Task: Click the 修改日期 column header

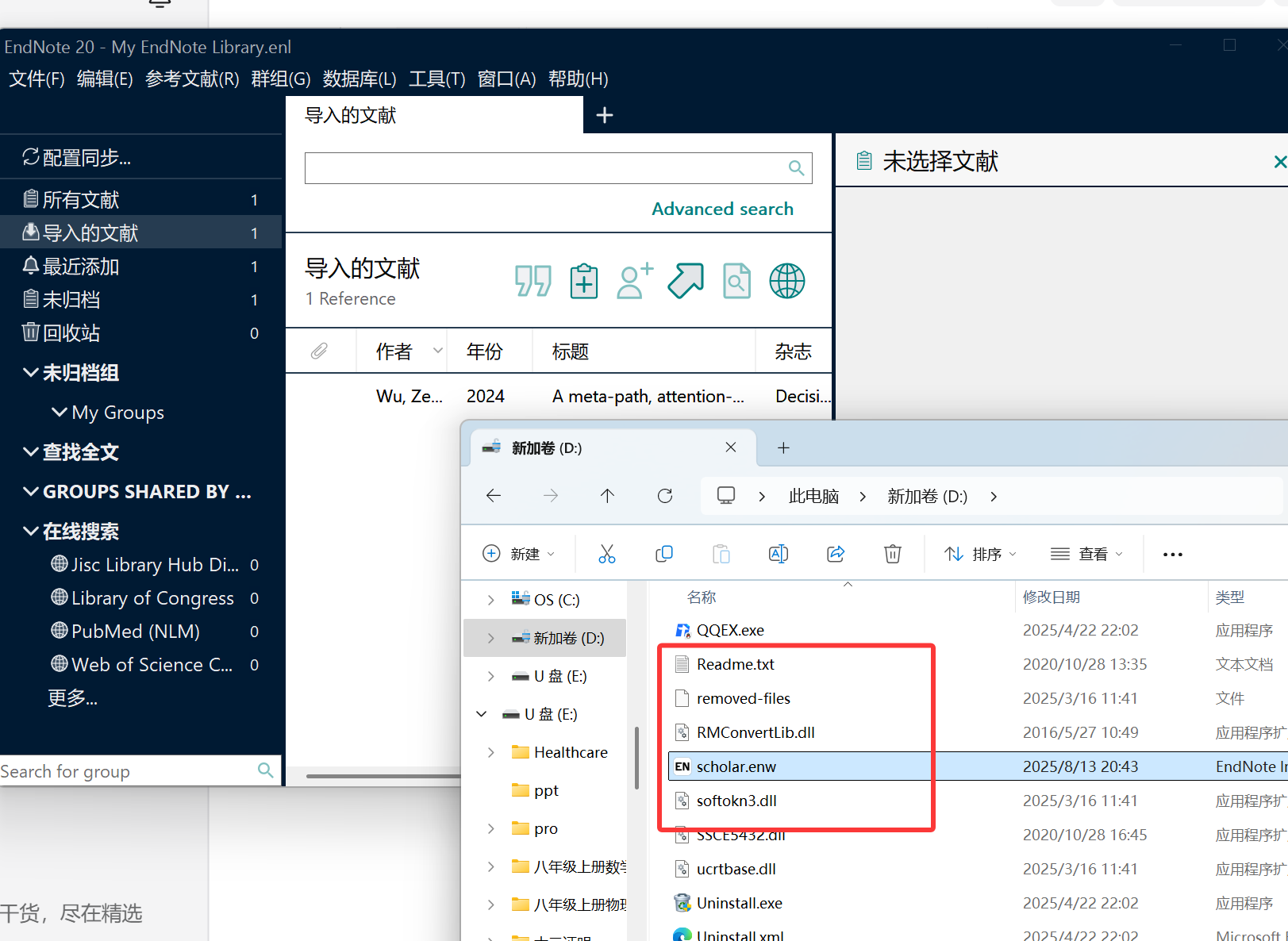Action: [x=1051, y=597]
